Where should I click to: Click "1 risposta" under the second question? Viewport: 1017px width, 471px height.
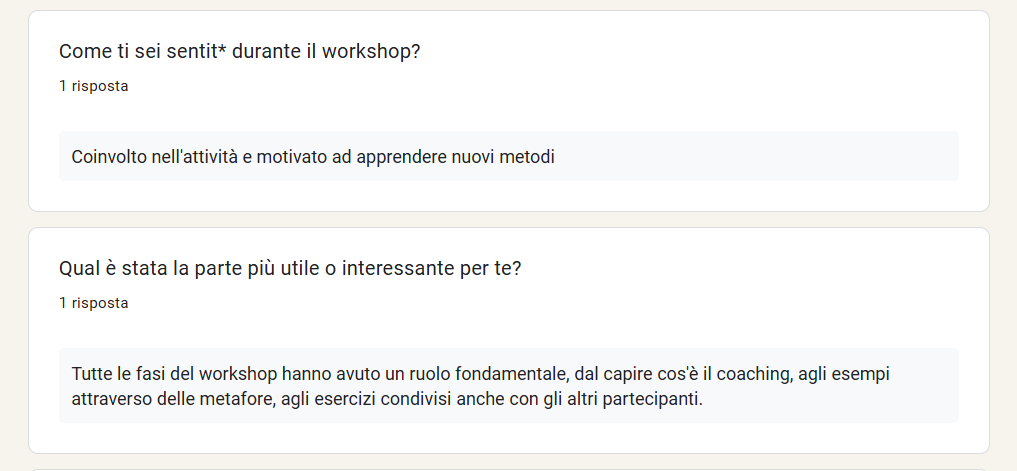pyautogui.click(x=93, y=302)
